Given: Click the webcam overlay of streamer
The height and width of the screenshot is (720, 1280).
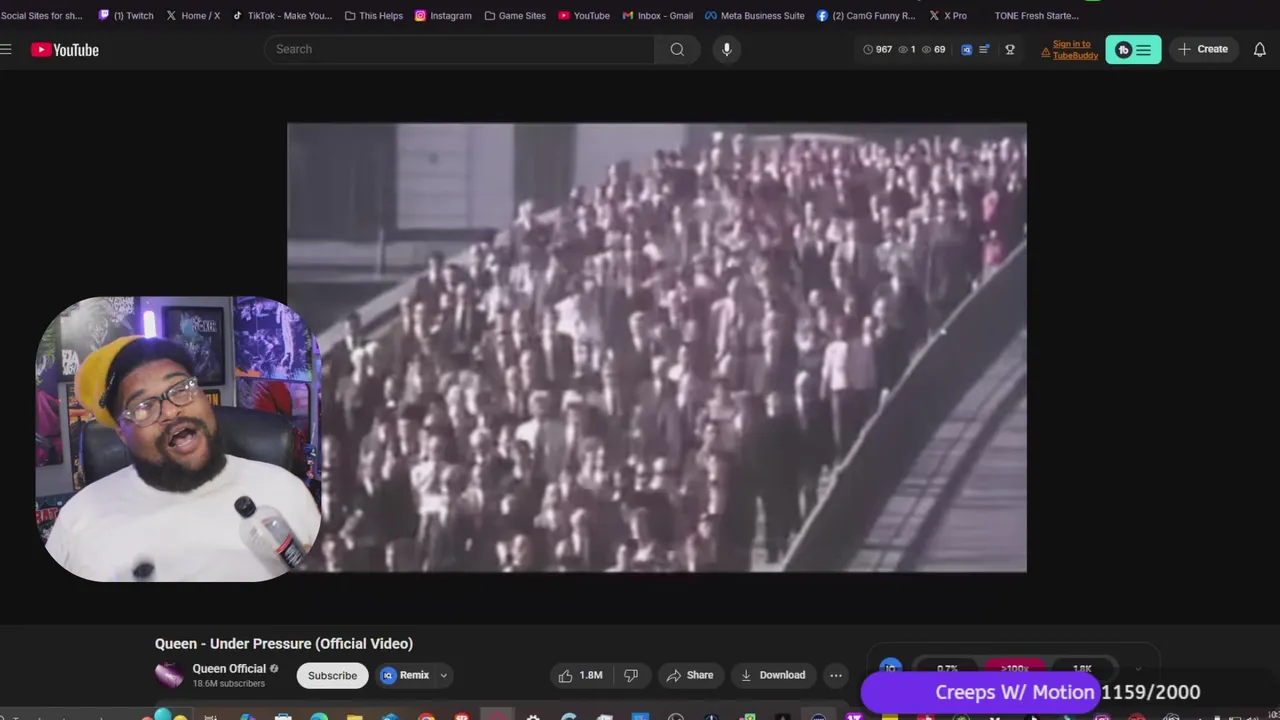Looking at the screenshot, I should click(x=178, y=438).
